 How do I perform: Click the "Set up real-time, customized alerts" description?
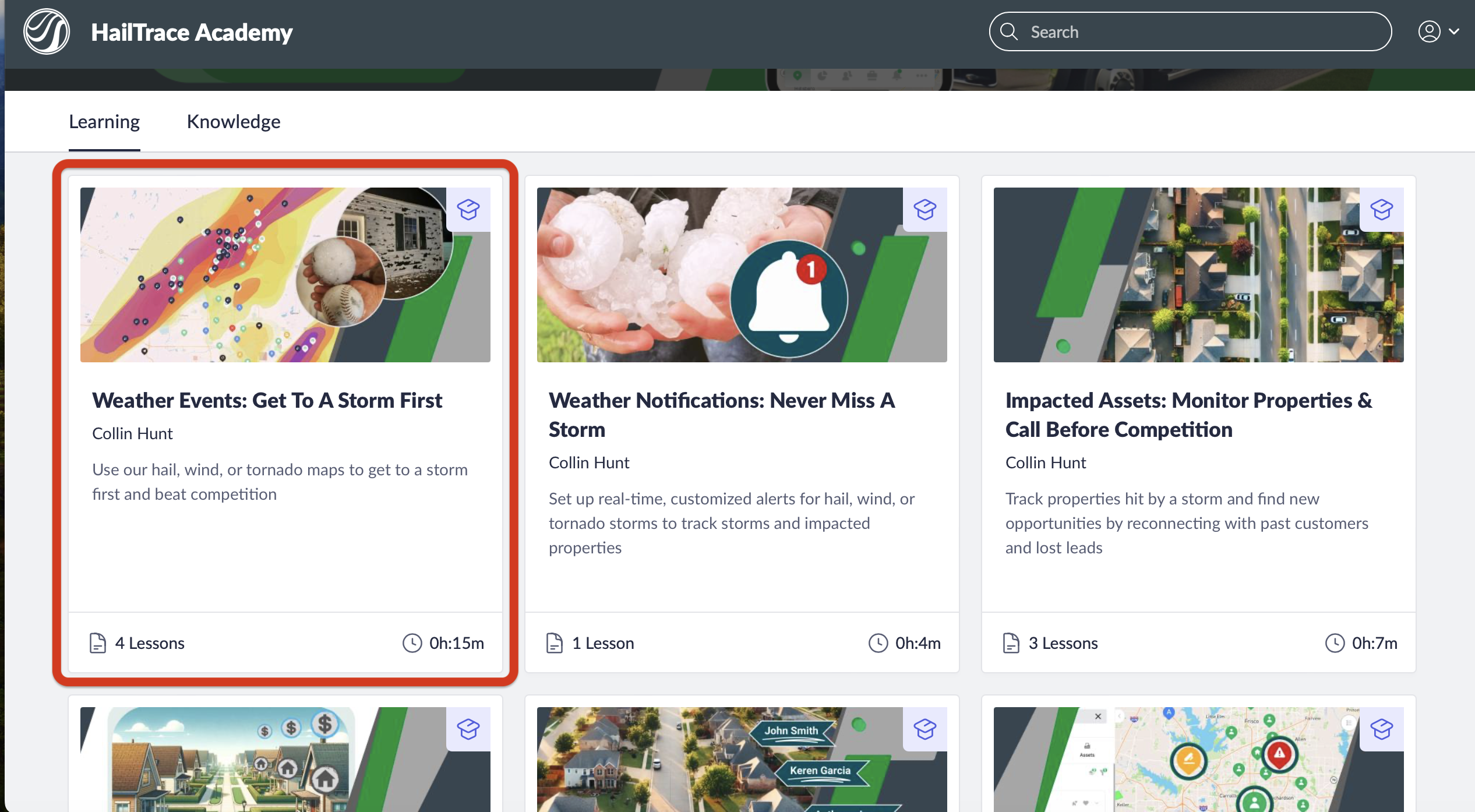(732, 523)
